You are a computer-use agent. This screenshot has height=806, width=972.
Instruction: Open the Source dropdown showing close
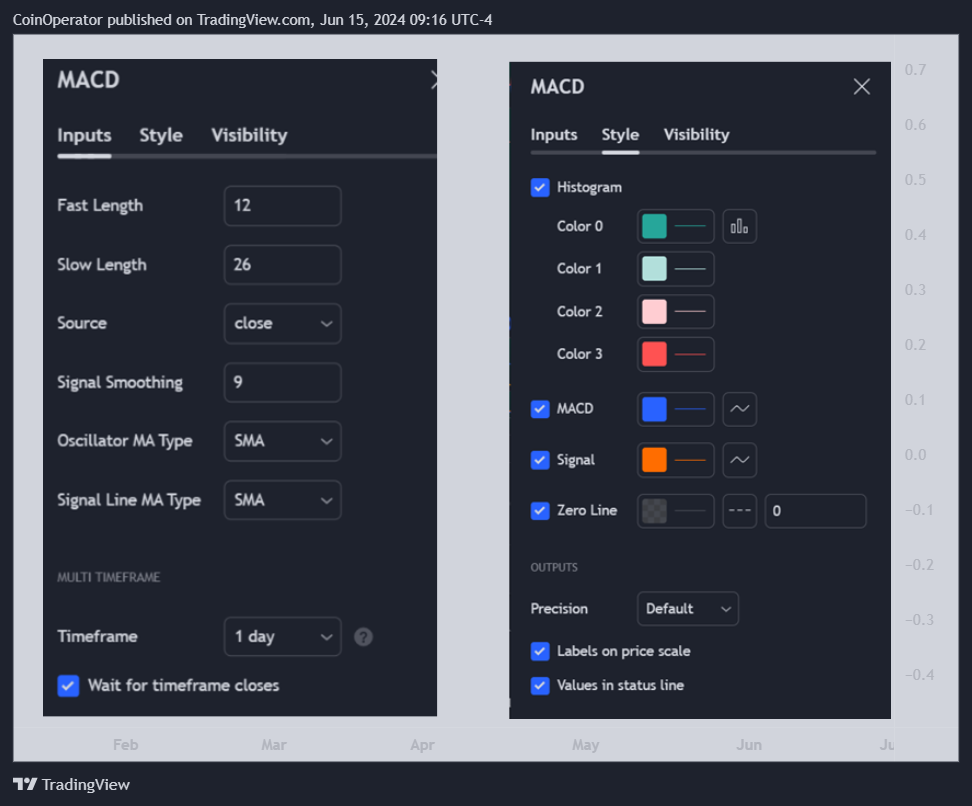283,324
